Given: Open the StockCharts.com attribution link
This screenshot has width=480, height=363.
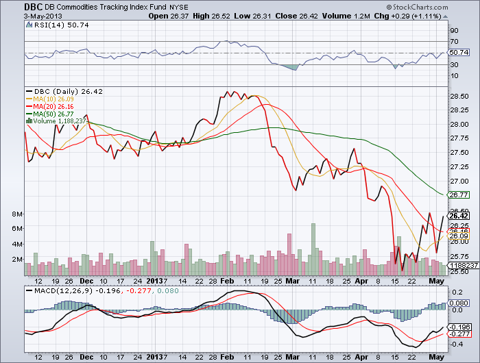Looking at the screenshot, I should click(x=417, y=7).
